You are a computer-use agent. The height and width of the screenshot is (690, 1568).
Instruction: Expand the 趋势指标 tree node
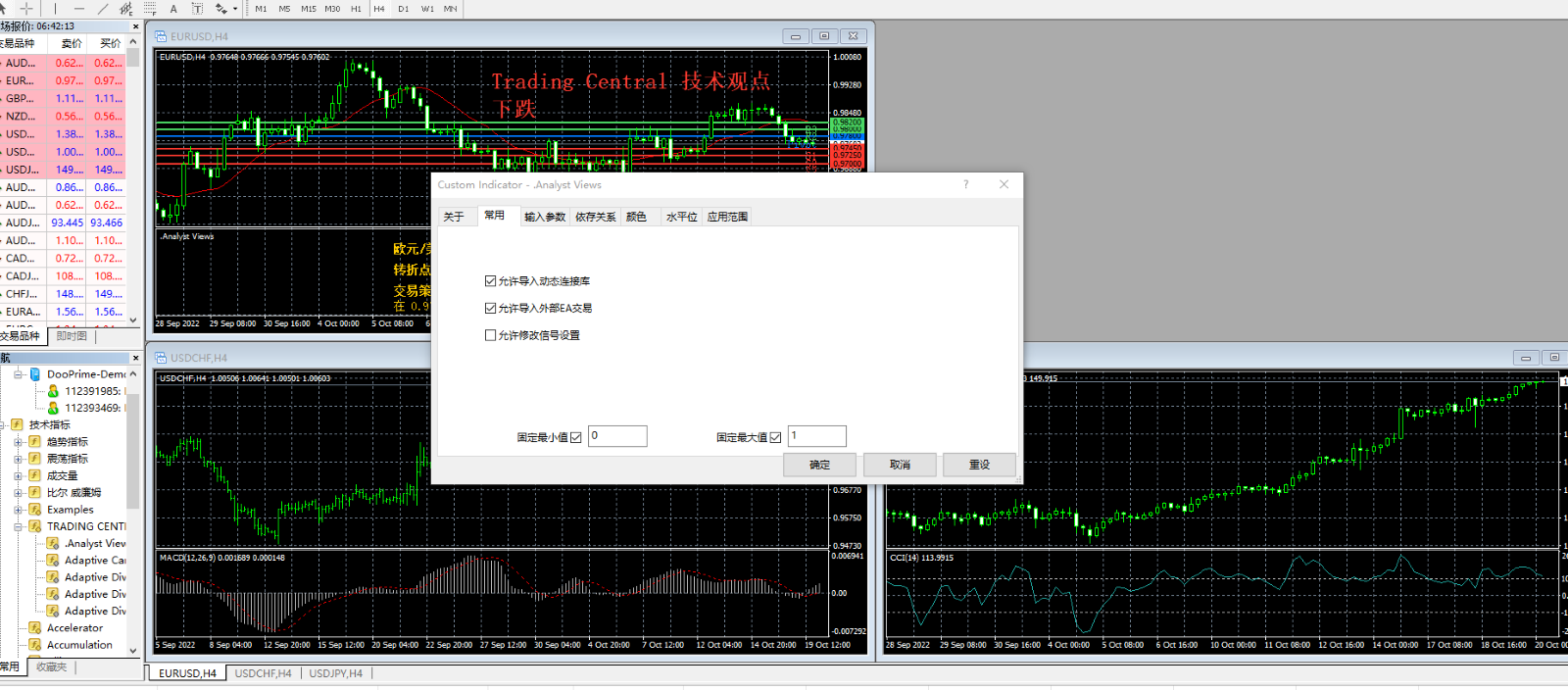[x=18, y=442]
